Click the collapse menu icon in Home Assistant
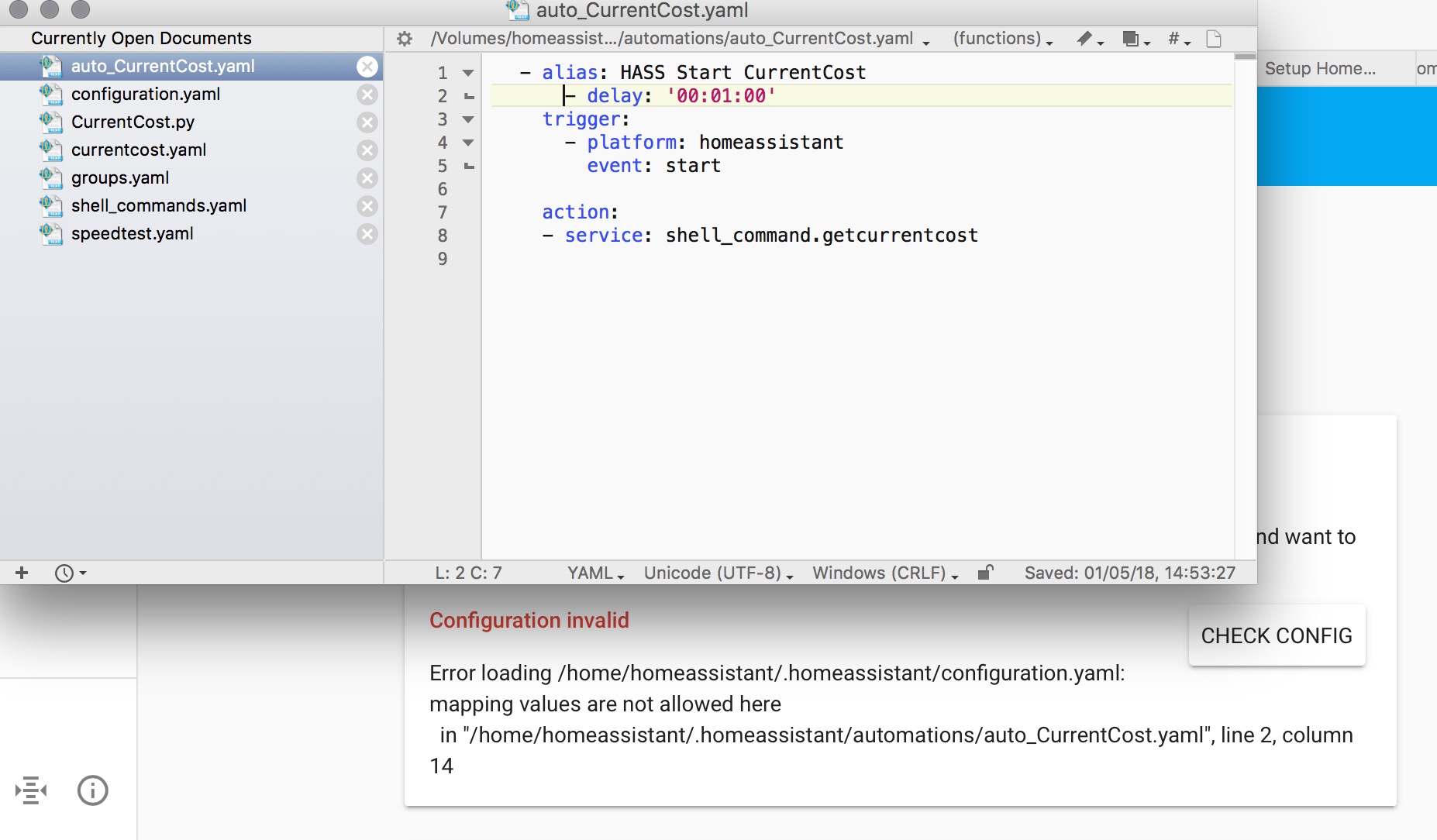The width and height of the screenshot is (1437, 840). click(x=31, y=790)
